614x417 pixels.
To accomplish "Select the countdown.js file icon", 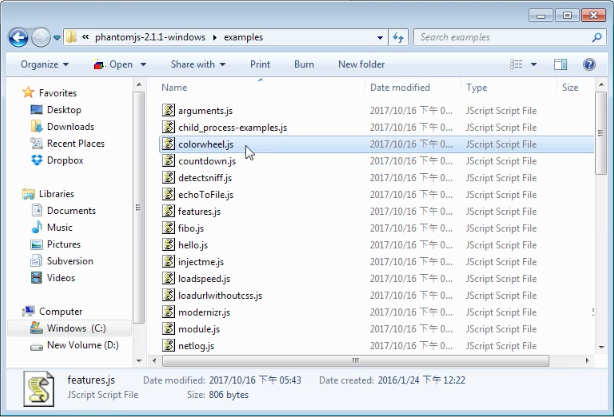I will coord(168,161).
